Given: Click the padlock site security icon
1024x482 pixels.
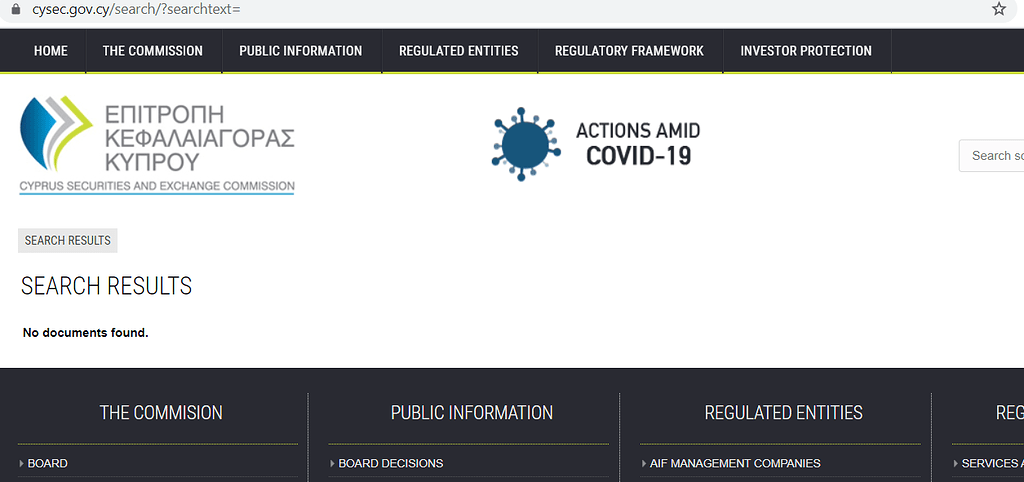Looking at the screenshot, I should tap(13, 9).
